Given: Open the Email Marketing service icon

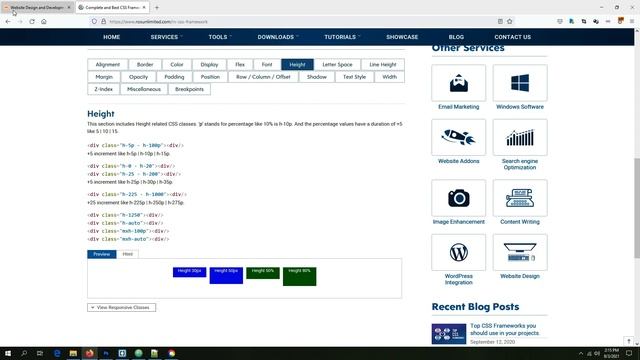Looking at the screenshot, I should click(458, 83).
